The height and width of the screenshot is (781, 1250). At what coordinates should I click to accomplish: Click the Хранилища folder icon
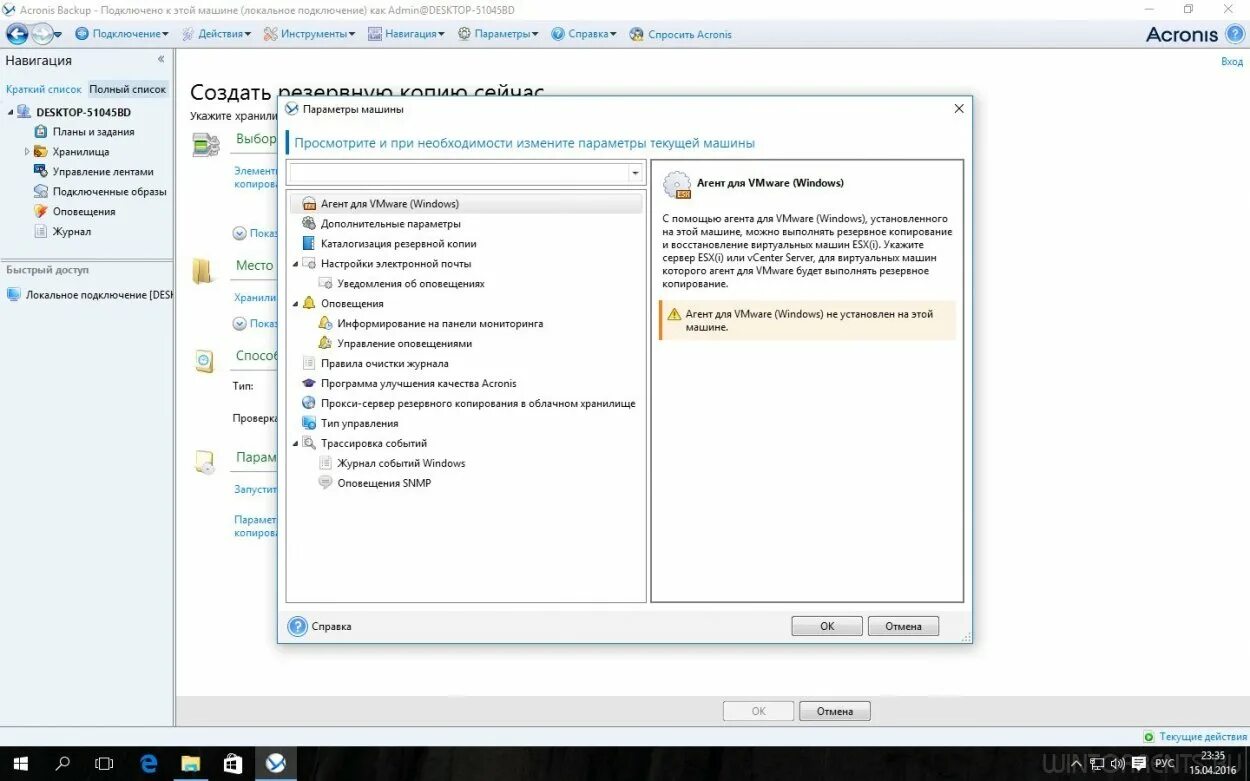41,152
